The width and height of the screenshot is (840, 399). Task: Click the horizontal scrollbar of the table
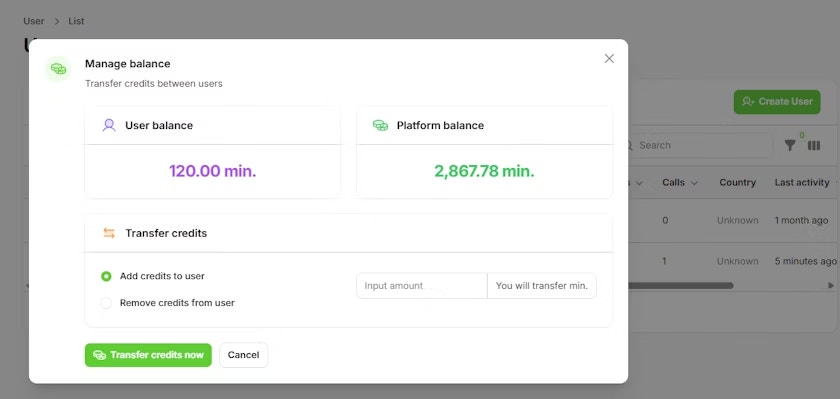pos(680,286)
